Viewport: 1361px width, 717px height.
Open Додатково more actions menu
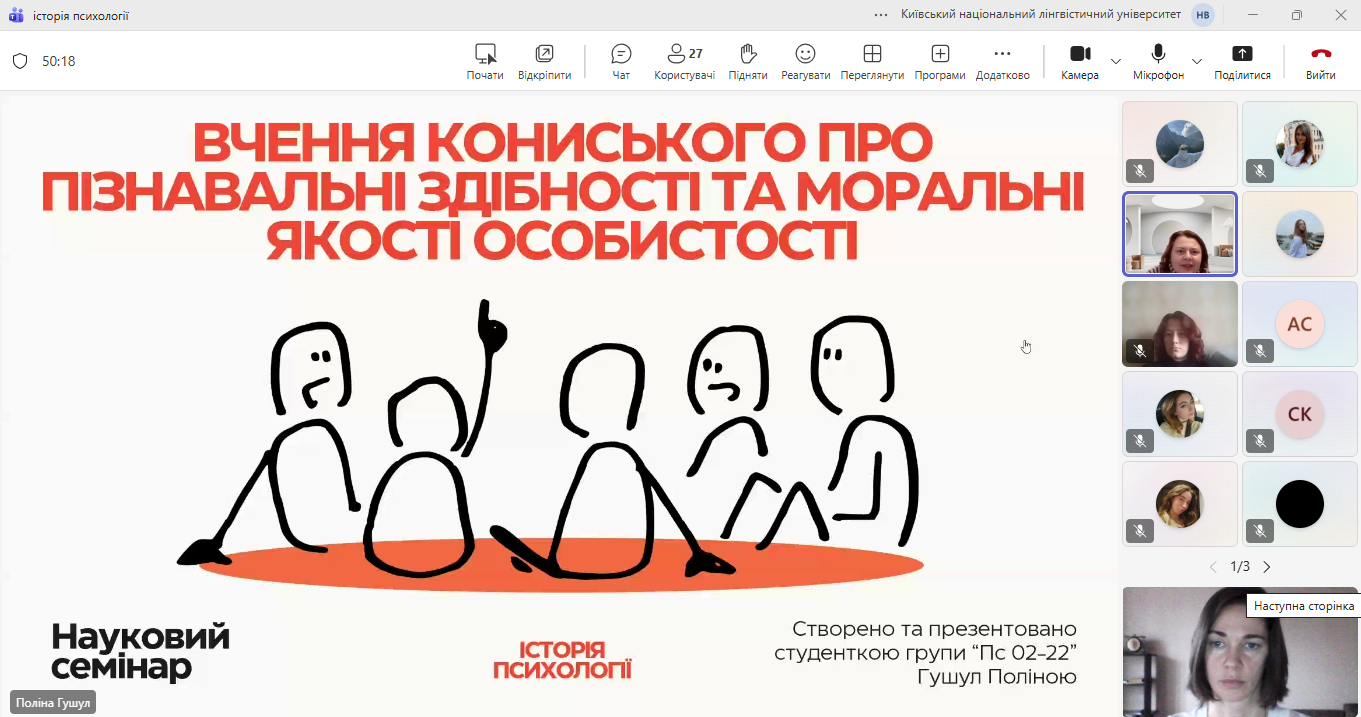pyautogui.click(x=1002, y=61)
